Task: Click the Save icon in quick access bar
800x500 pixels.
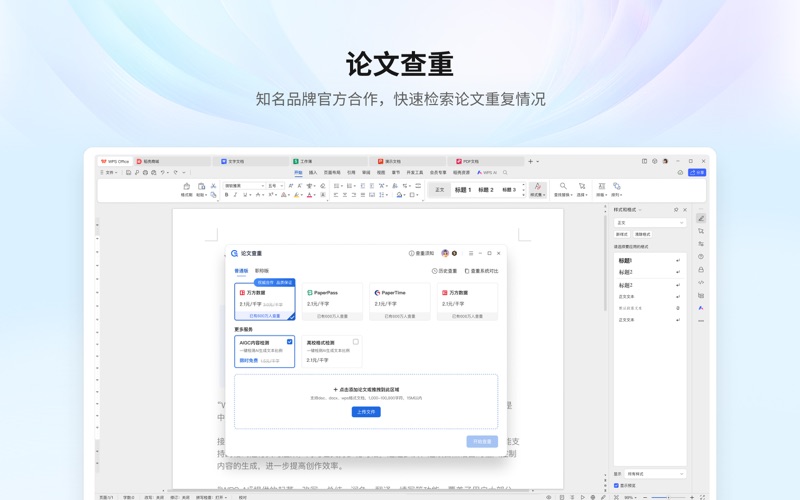Action: [129, 172]
